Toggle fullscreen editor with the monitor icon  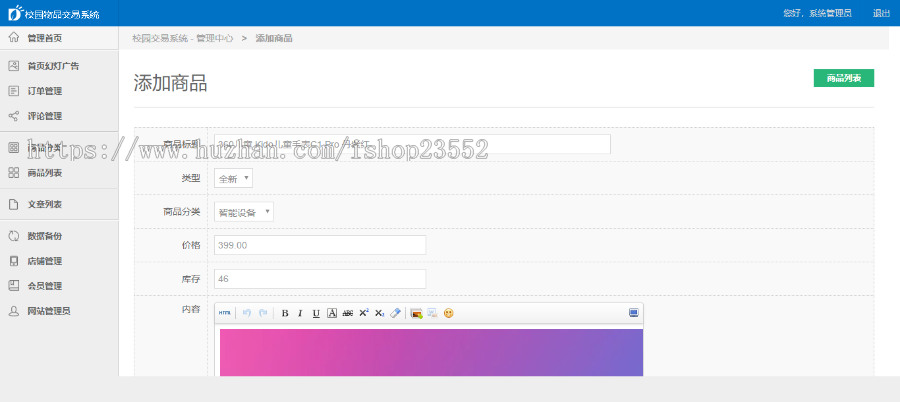pos(634,312)
